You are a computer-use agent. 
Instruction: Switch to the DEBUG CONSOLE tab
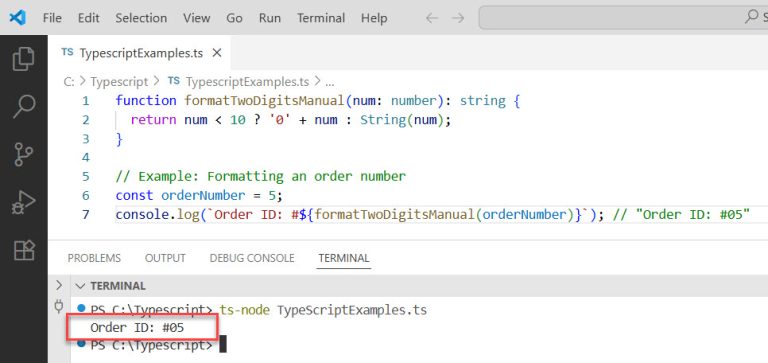(x=252, y=258)
